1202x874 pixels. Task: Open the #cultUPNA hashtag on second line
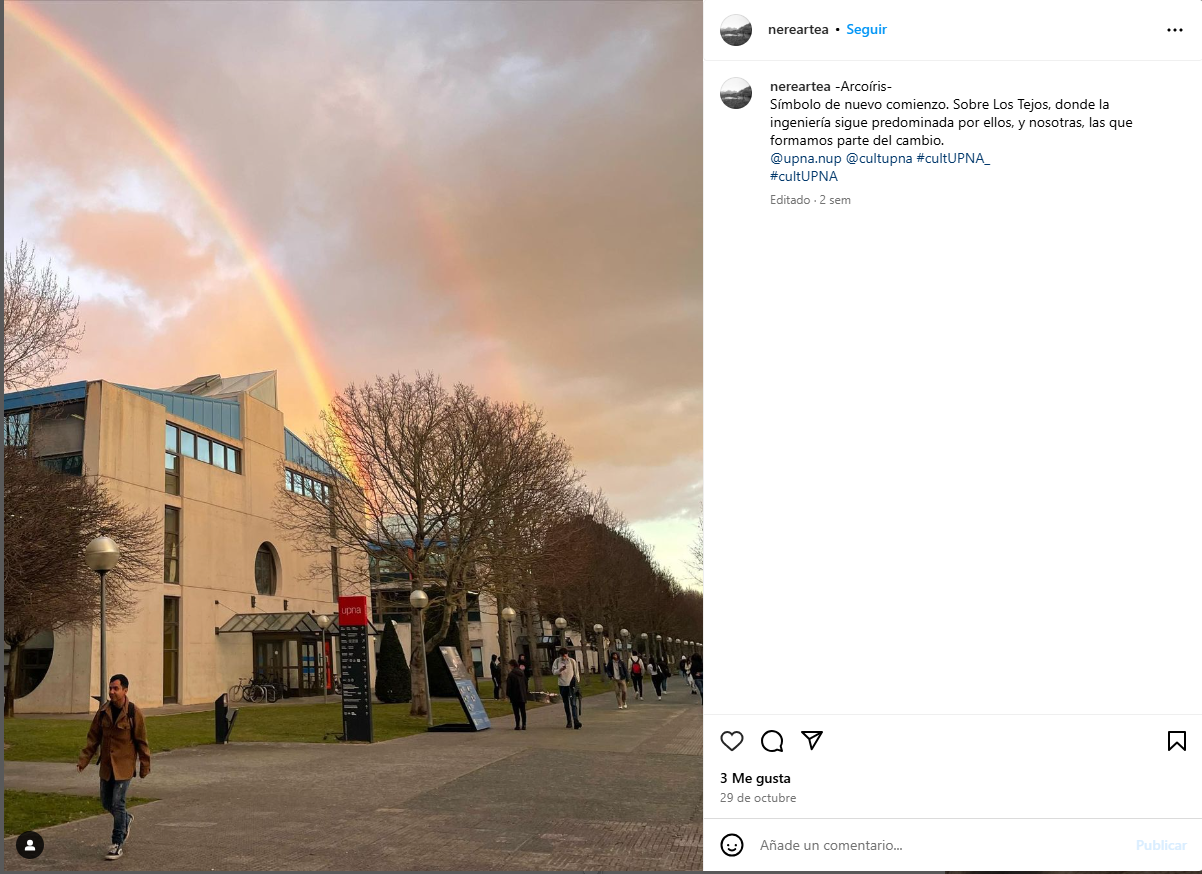point(804,177)
